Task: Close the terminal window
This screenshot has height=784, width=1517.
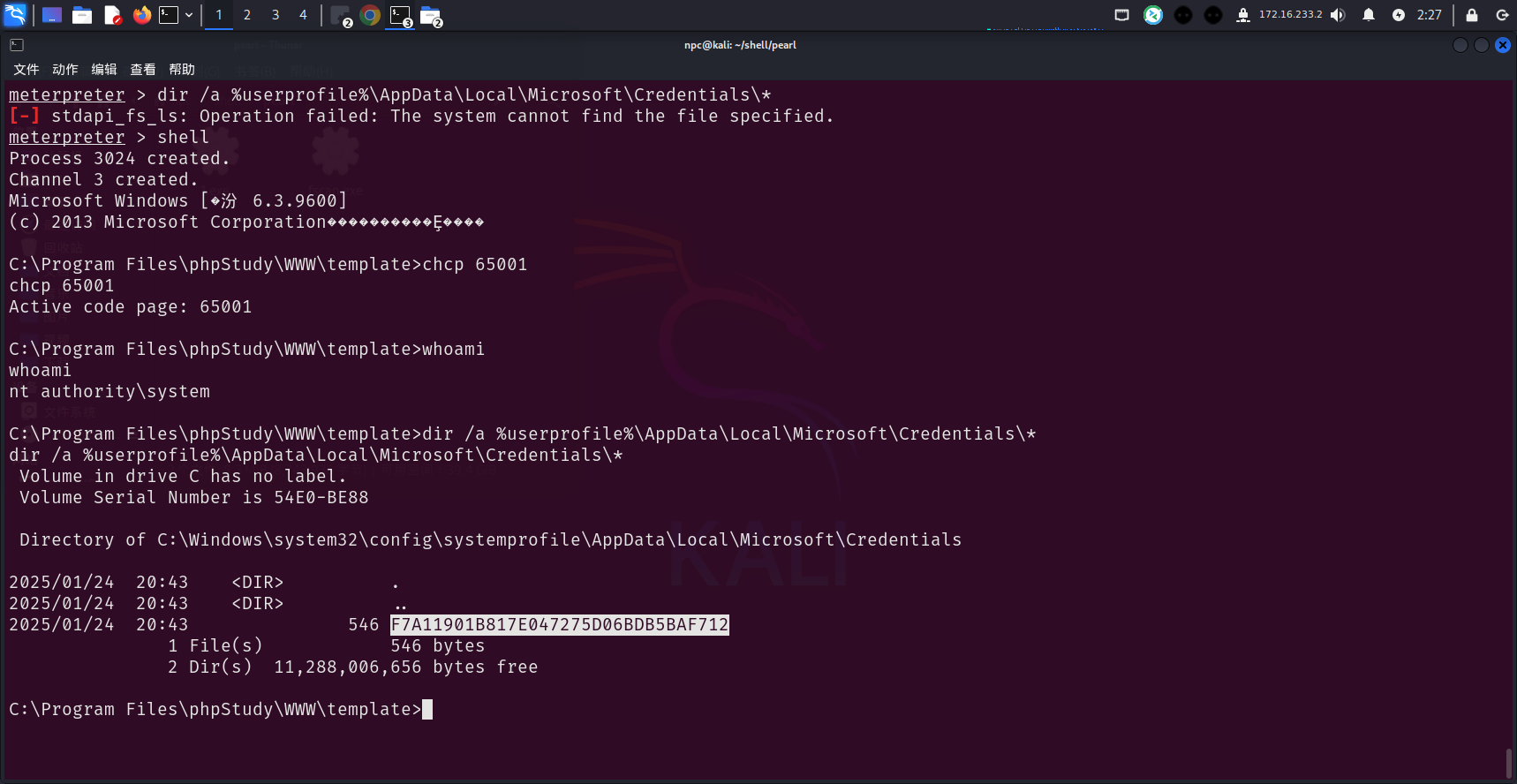Action: coord(1502,45)
